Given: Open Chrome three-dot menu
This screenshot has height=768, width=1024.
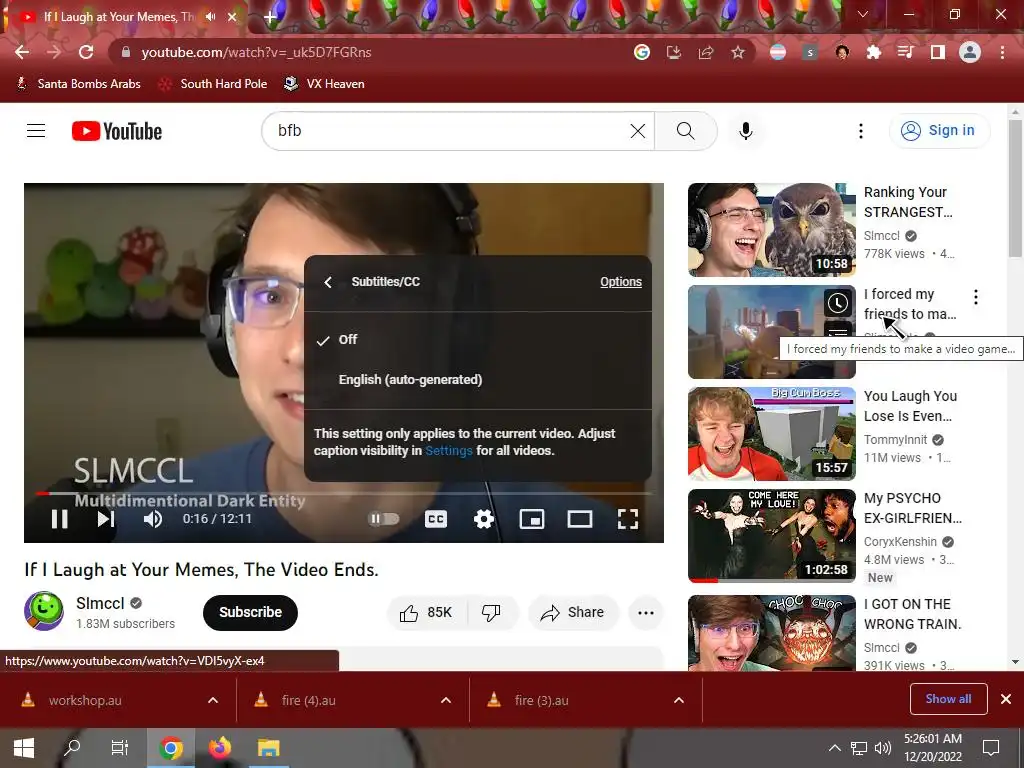Looking at the screenshot, I should click(x=1002, y=52).
